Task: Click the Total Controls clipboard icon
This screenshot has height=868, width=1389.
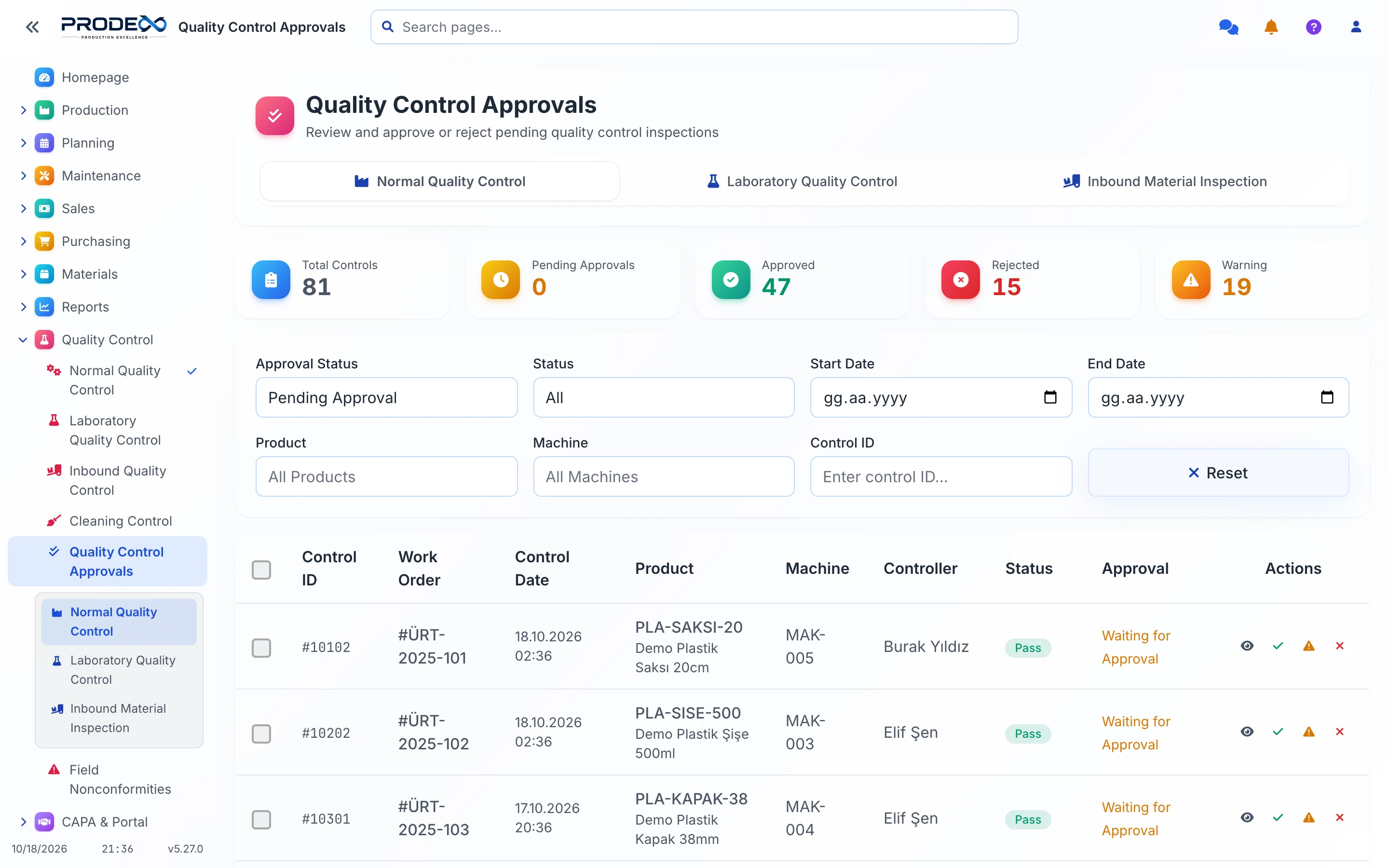Action: pyautogui.click(x=271, y=280)
